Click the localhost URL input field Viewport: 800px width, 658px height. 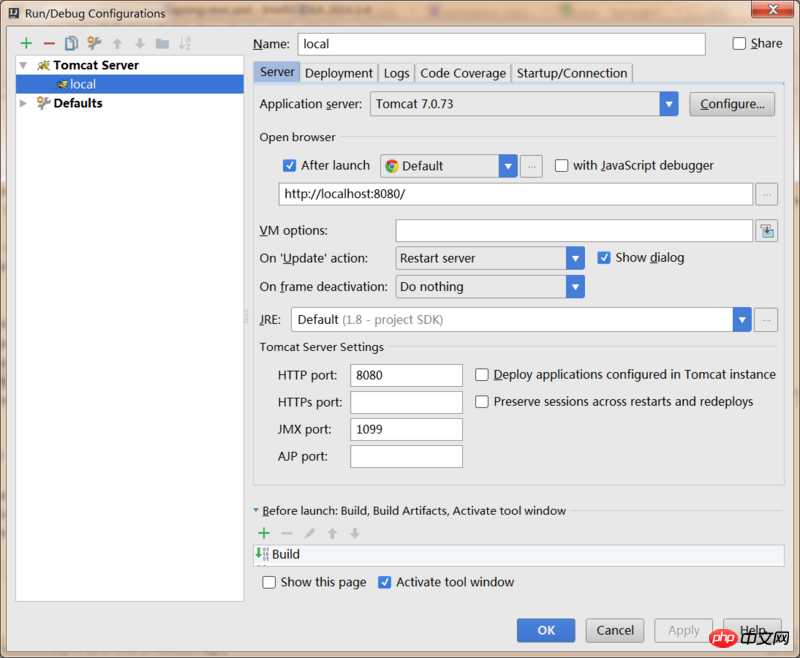[516, 194]
